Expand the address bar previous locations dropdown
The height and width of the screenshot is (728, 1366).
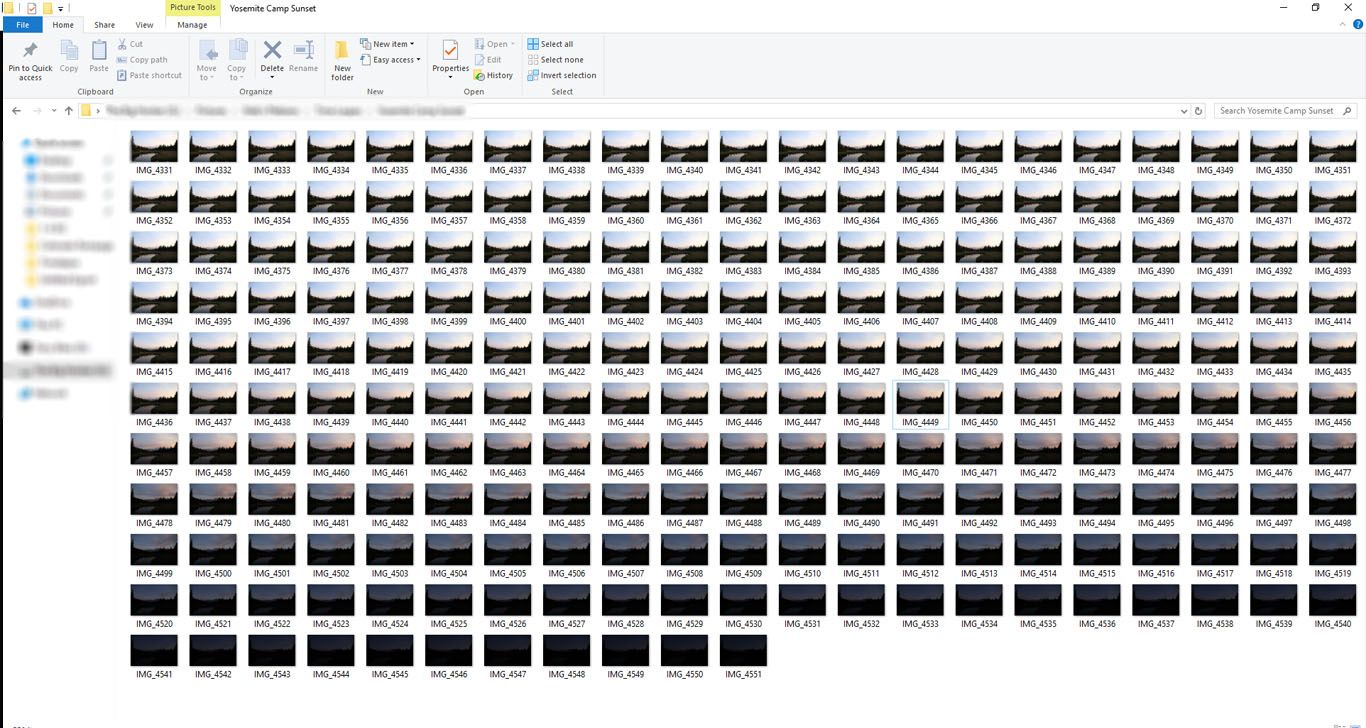tap(1184, 111)
